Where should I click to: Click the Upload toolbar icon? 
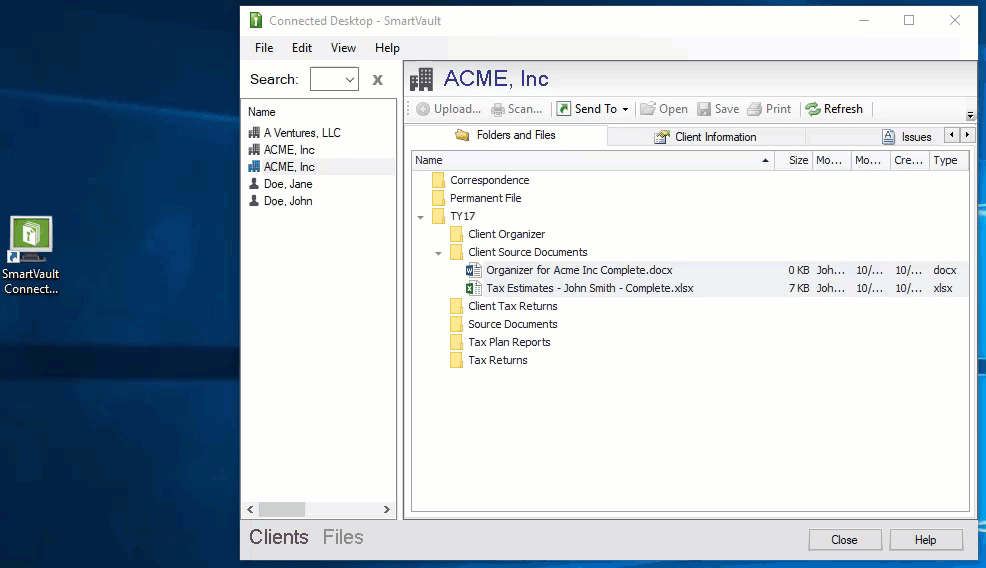coord(424,109)
